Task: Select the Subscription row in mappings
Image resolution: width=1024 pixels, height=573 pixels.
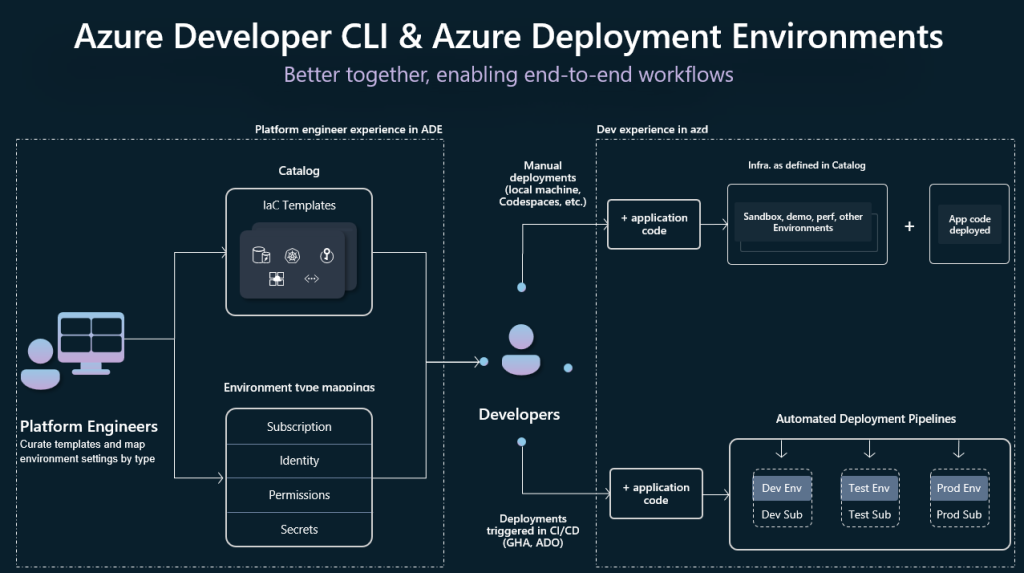Action: click(299, 427)
